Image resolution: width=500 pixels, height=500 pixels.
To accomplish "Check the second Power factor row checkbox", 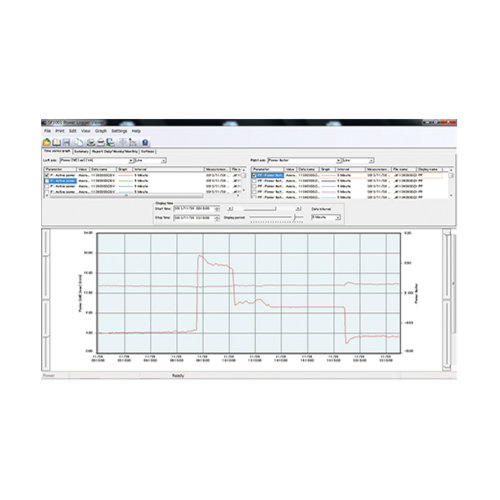I will [254, 181].
